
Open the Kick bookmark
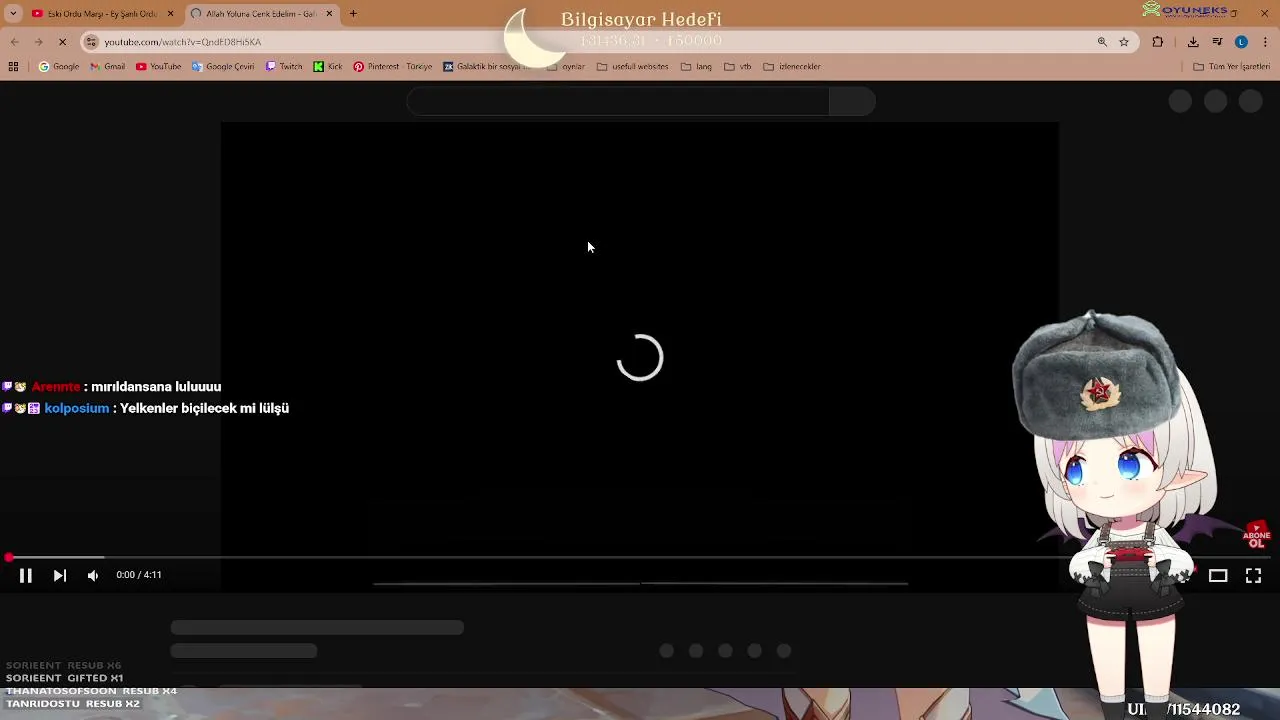[327, 67]
